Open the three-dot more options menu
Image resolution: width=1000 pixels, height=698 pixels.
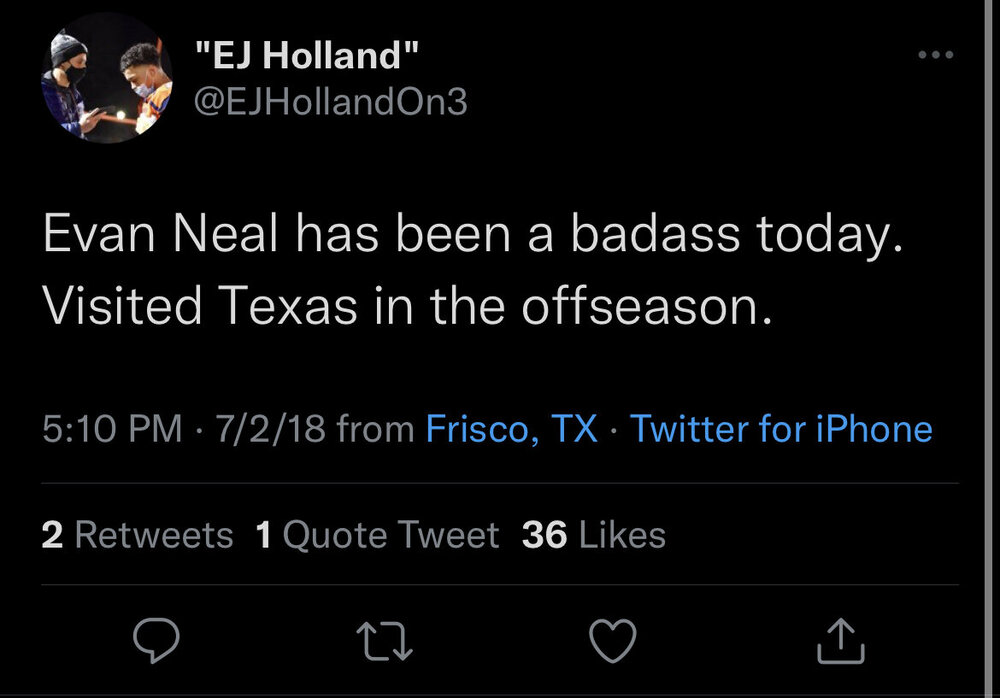coord(936,55)
